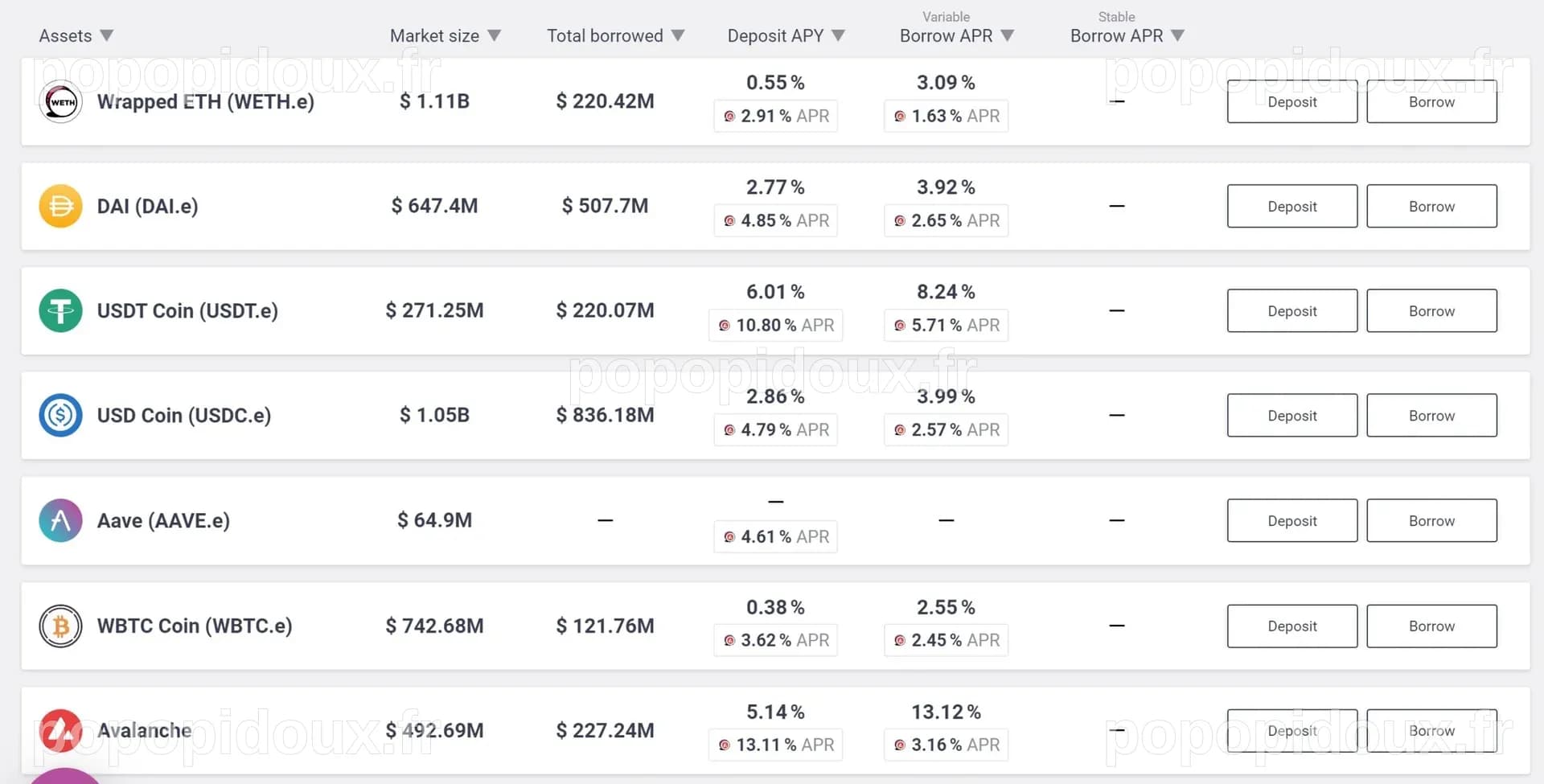The width and height of the screenshot is (1544, 784).
Task: Click the 13.11 % APR reward badge
Action: pos(776,745)
